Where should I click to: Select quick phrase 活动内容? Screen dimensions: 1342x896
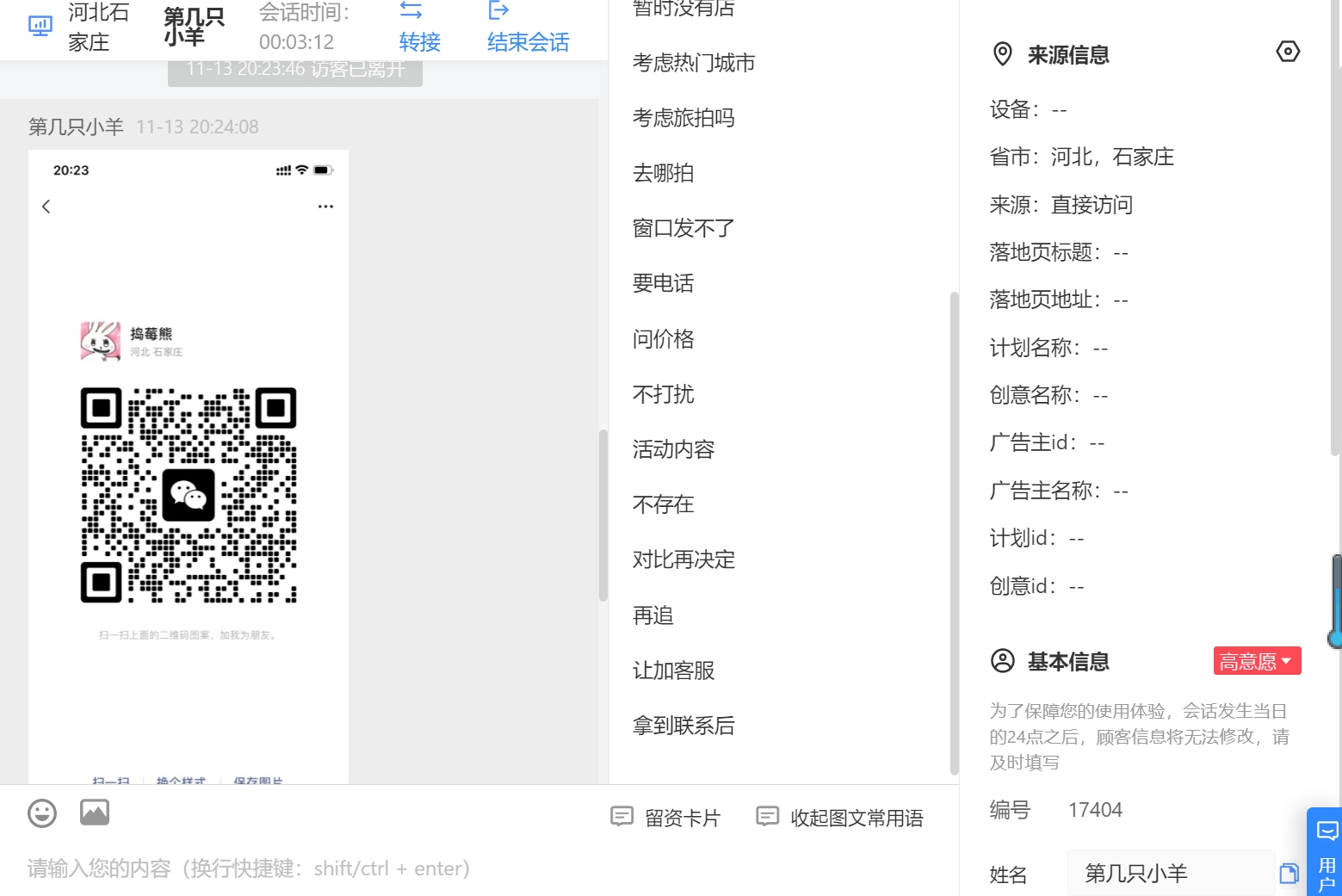(673, 449)
